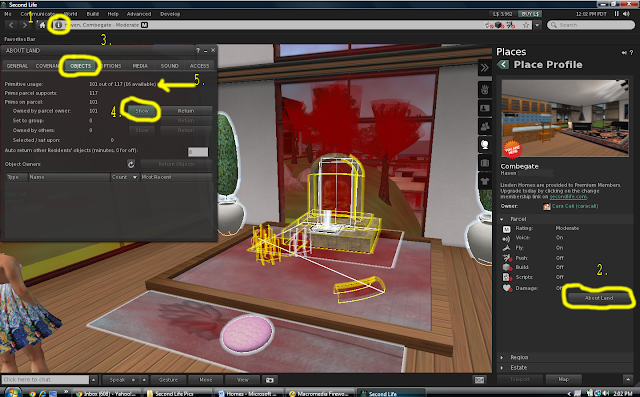Click the About Land button
The height and width of the screenshot is (397, 640).
click(x=598, y=298)
